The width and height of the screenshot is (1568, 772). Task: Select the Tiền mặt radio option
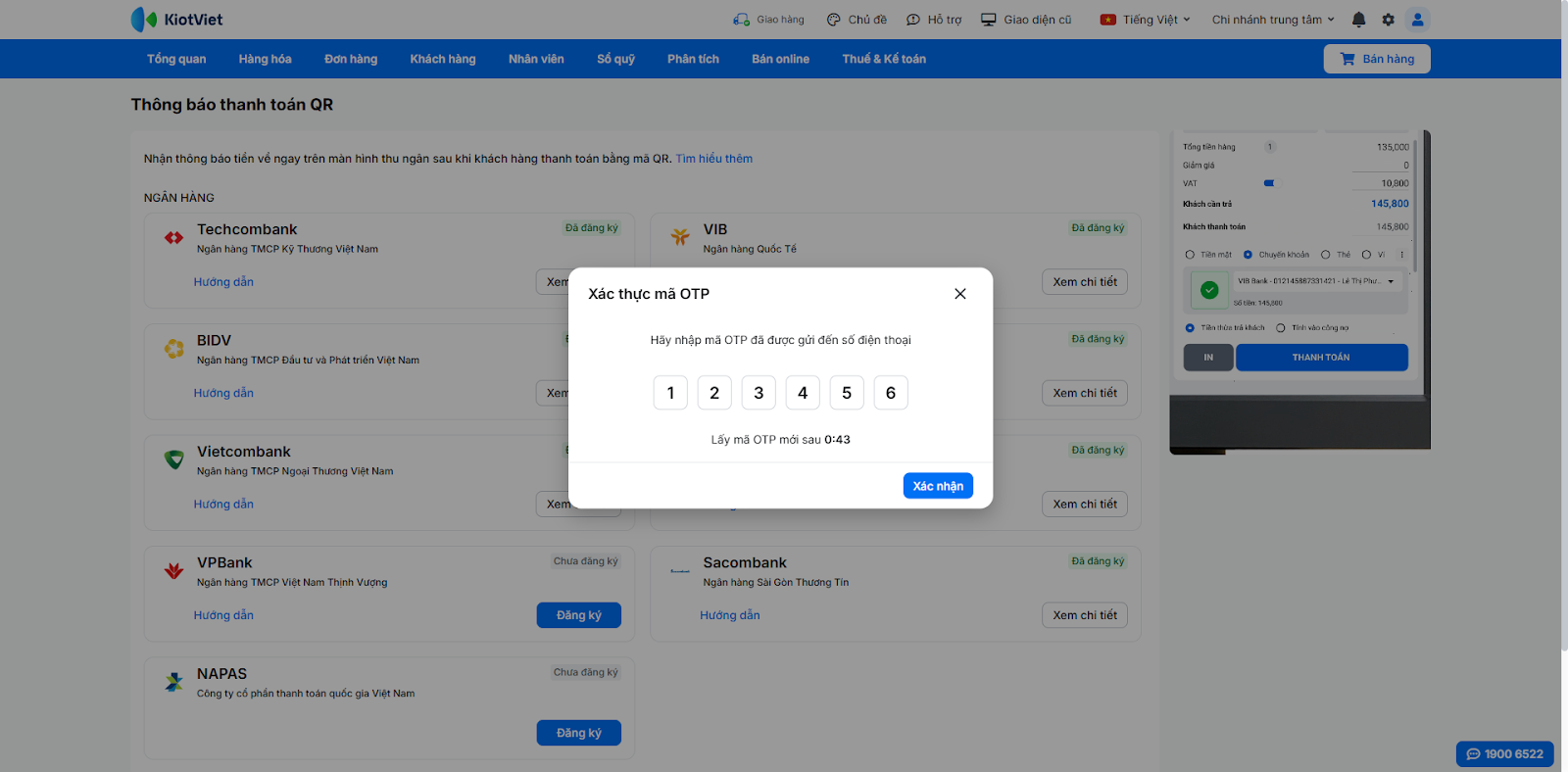pos(1190,255)
